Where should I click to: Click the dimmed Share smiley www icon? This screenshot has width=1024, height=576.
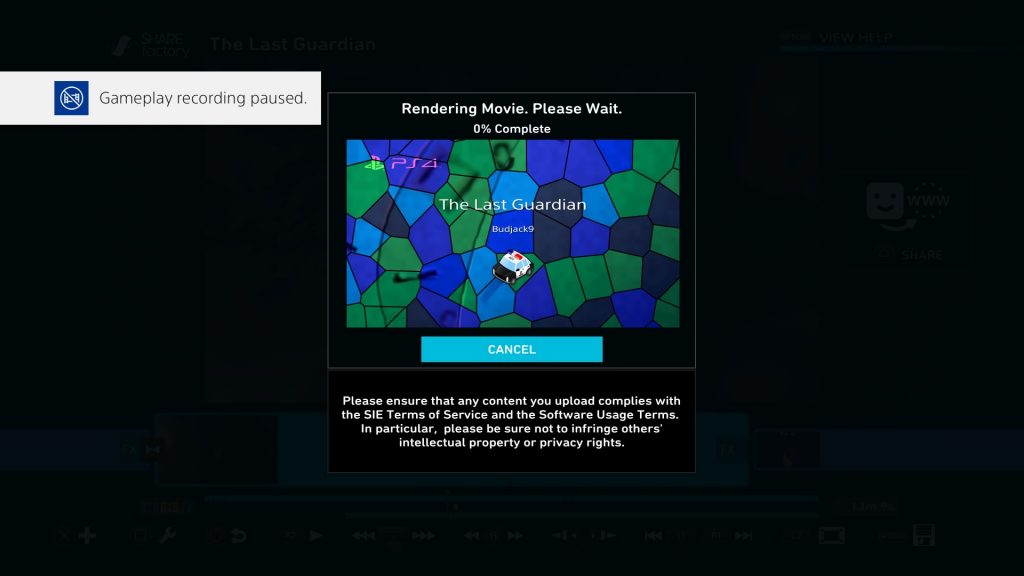coord(908,205)
